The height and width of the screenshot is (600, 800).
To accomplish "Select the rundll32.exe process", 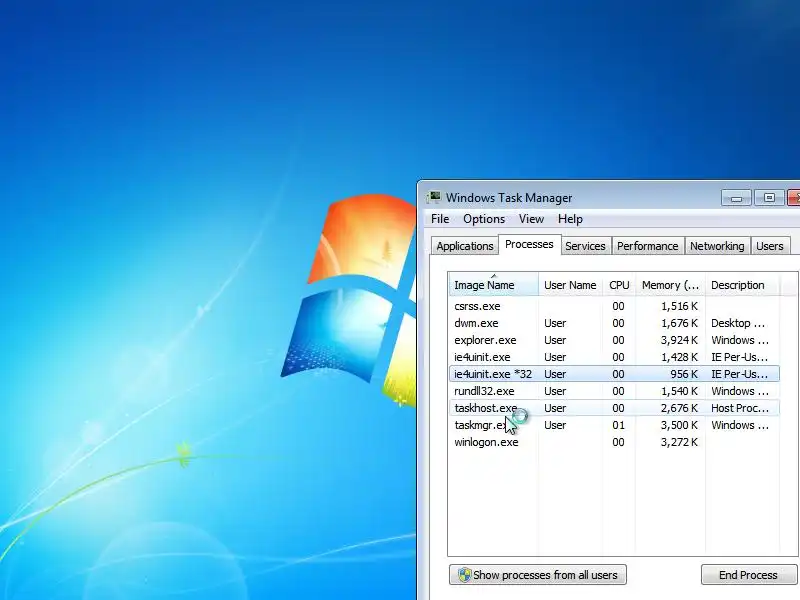I will click(x=614, y=391).
